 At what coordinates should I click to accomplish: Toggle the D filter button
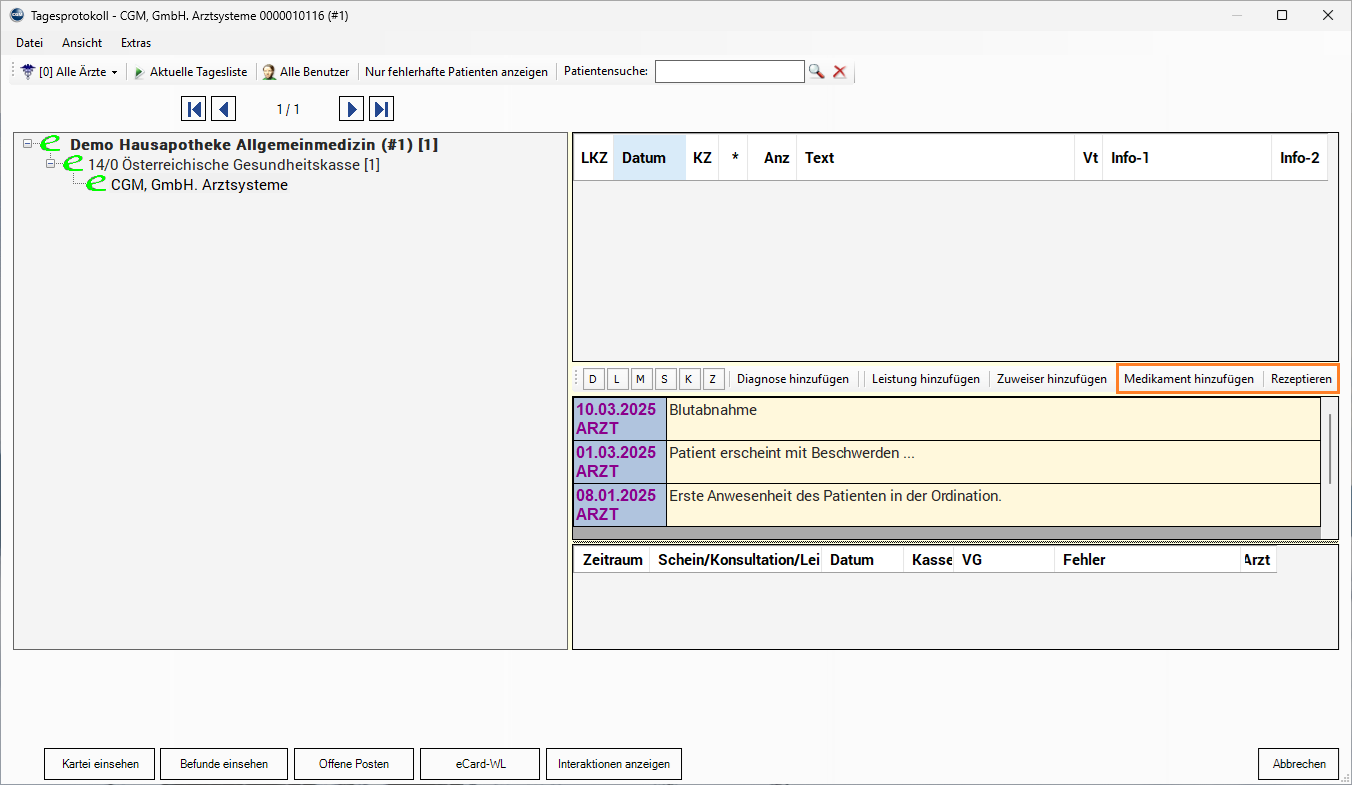[593, 379]
